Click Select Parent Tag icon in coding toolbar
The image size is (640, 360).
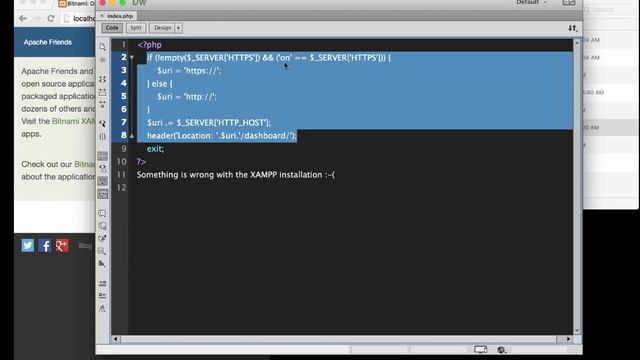pos(102,123)
